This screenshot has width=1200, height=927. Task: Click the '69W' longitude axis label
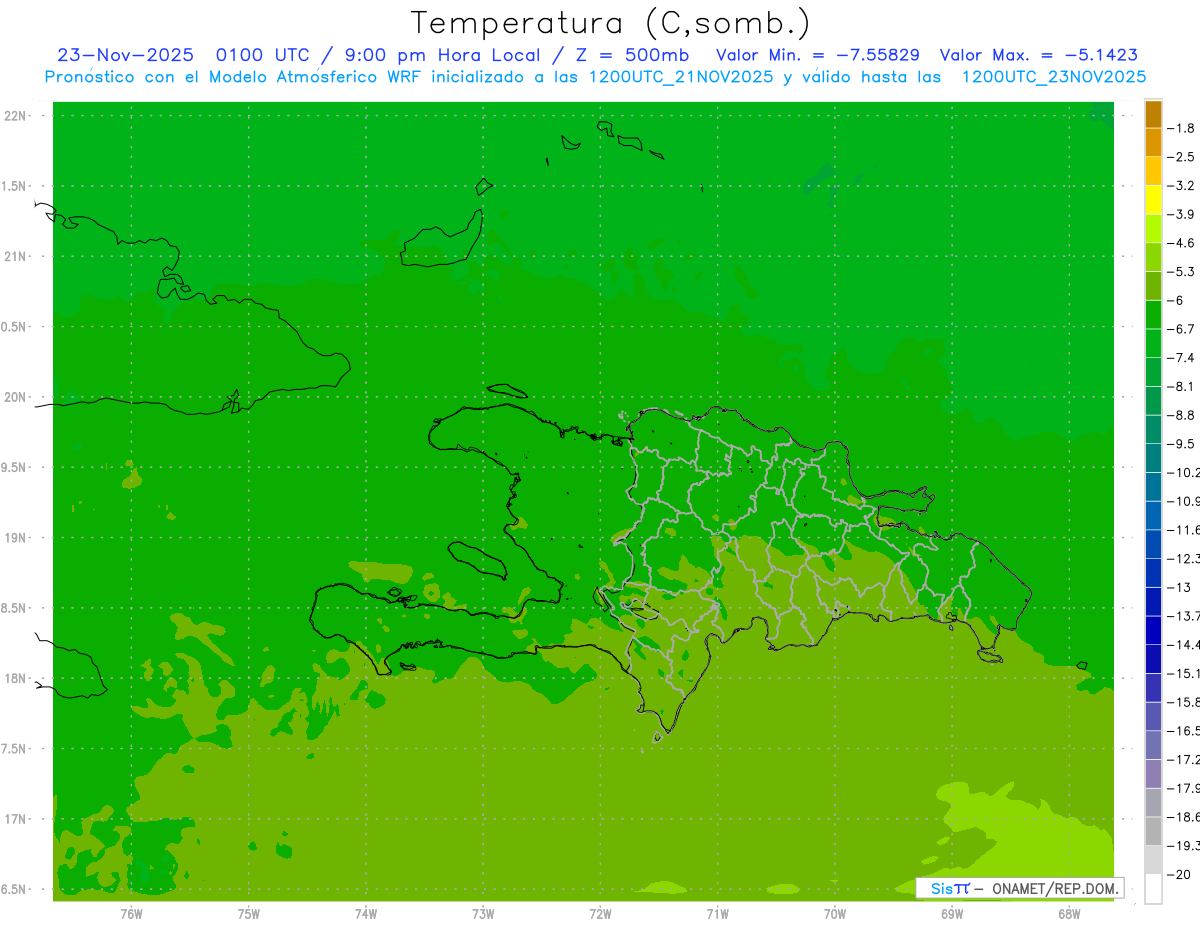tap(952, 914)
